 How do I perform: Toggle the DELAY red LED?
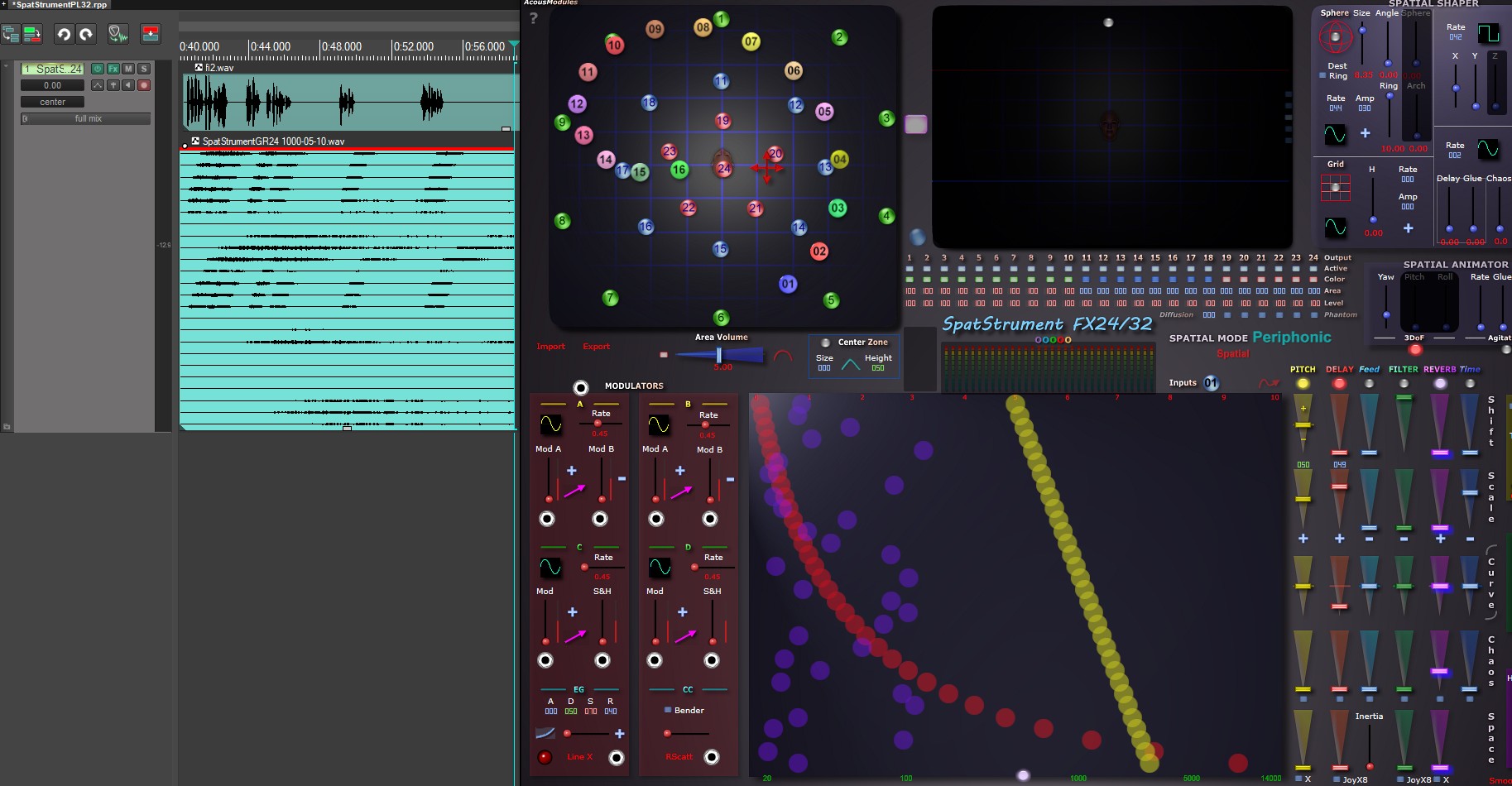[1339, 384]
